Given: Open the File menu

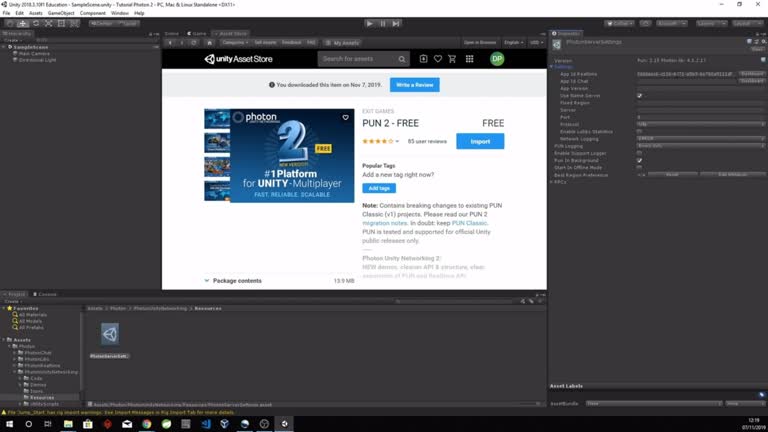Looking at the screenshot, I should click(6, 13).
